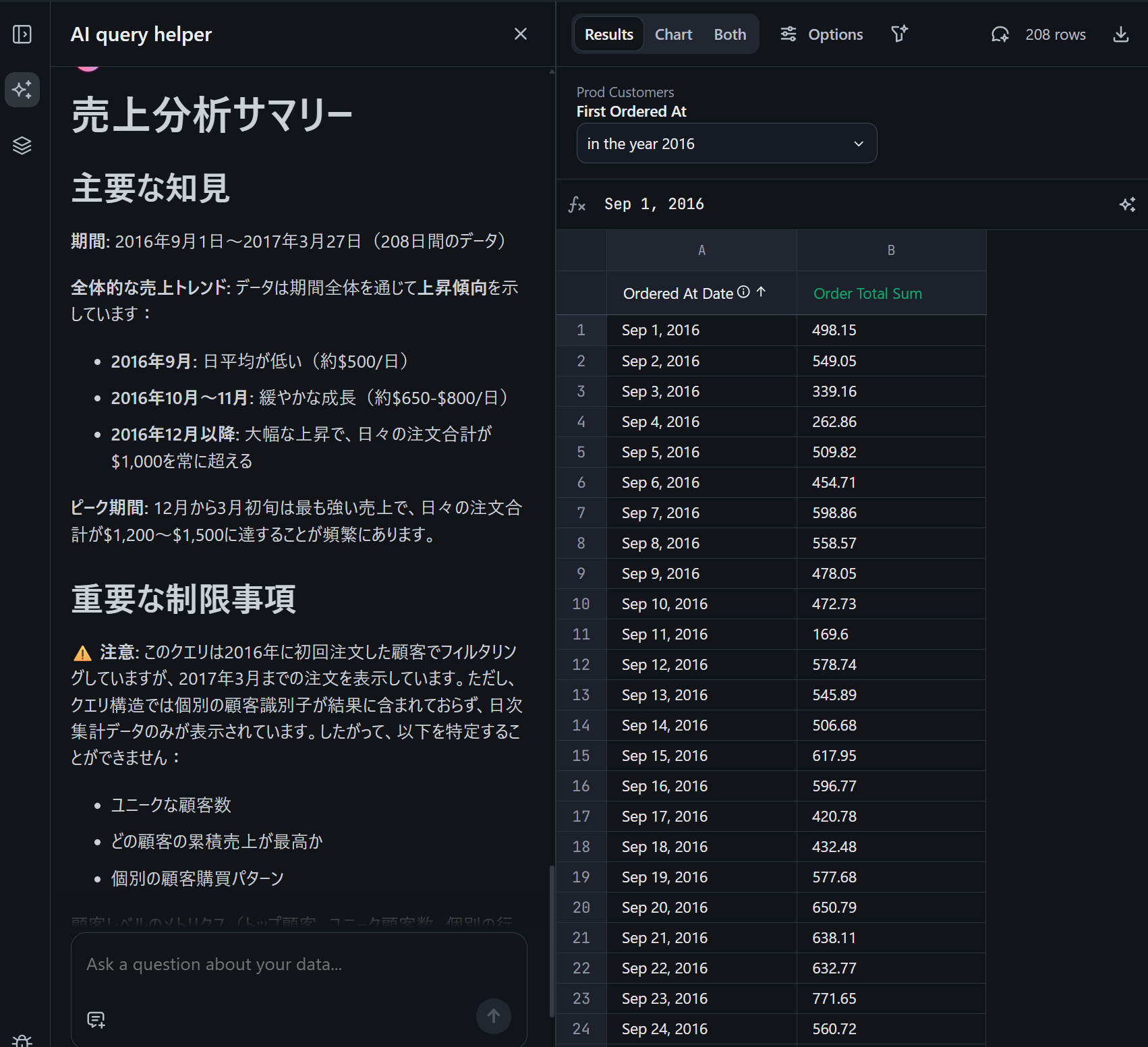
Task: Click the filter sparkle icon in toolbar
Action: [899, 34]
